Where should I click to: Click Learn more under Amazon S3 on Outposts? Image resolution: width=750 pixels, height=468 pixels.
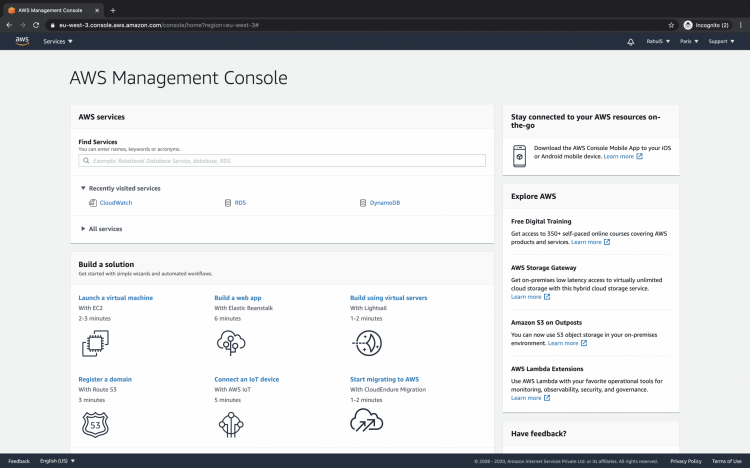pos(562,343)
